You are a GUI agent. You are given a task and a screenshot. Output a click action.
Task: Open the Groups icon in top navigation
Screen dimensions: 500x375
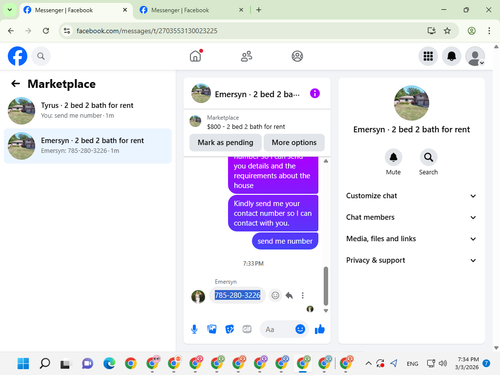point(297,56)
